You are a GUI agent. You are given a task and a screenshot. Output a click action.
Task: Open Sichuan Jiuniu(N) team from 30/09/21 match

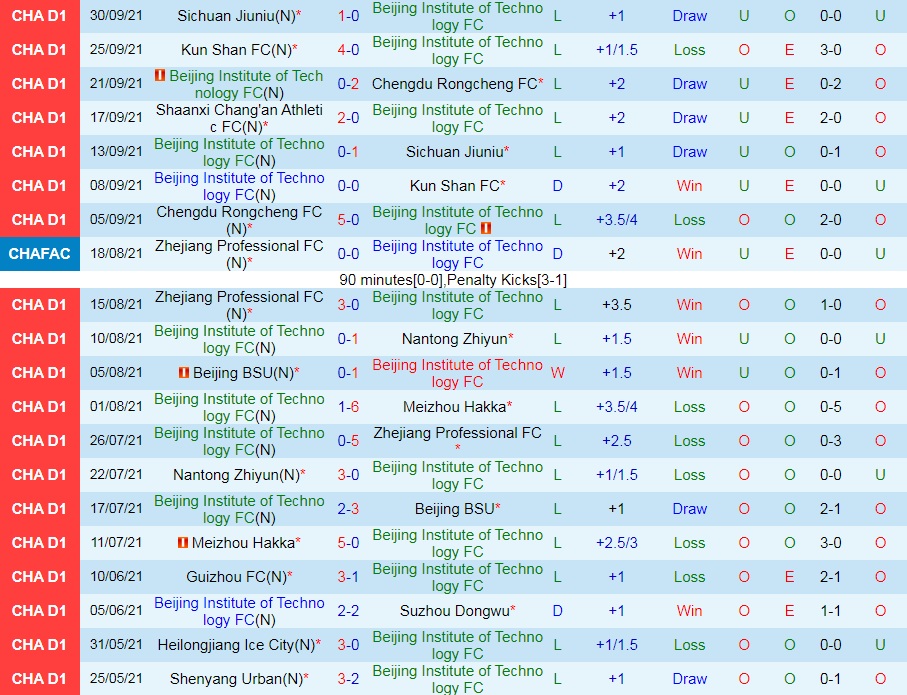237,16
